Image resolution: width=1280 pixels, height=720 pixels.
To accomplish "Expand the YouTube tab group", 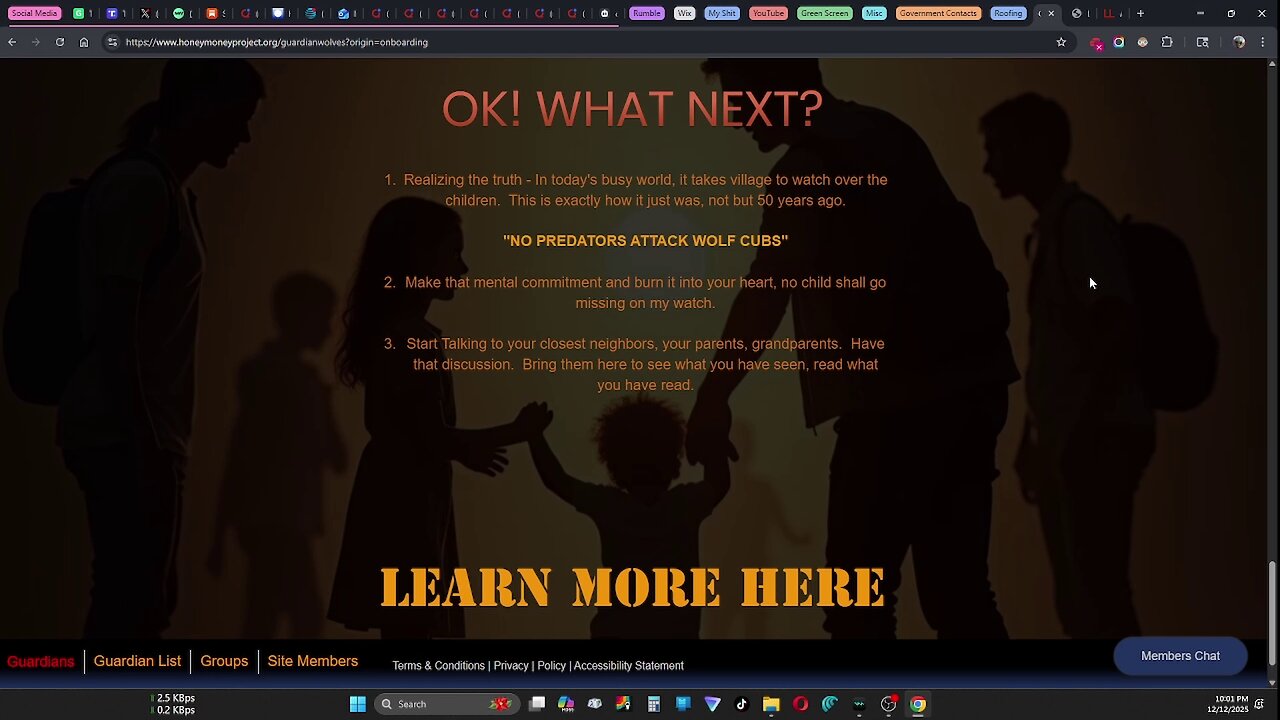I will coord(768,13).
